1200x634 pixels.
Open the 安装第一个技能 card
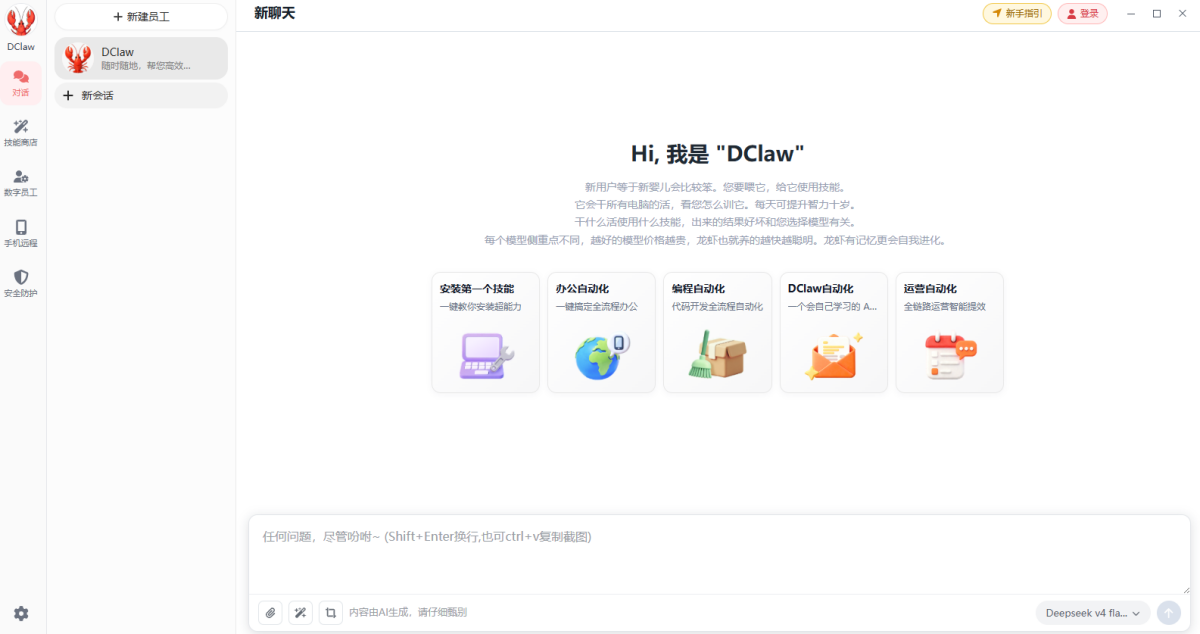485,332
